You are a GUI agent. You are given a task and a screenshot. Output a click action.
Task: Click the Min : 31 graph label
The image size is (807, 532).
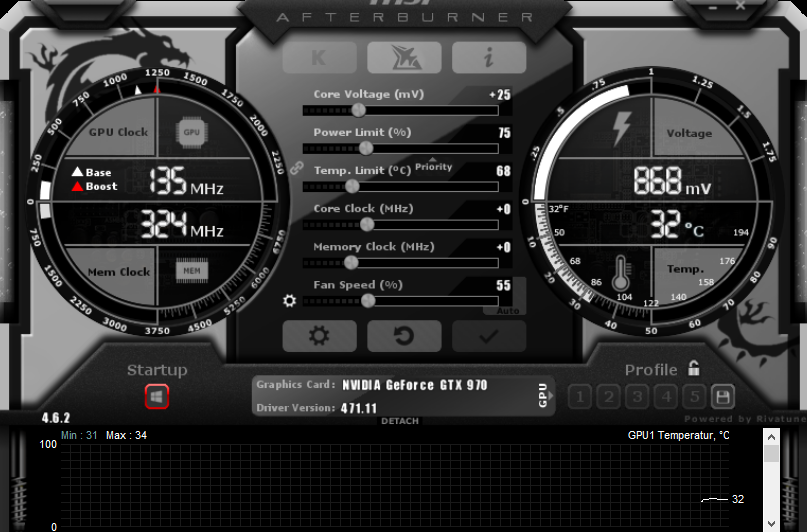[79, 435]
